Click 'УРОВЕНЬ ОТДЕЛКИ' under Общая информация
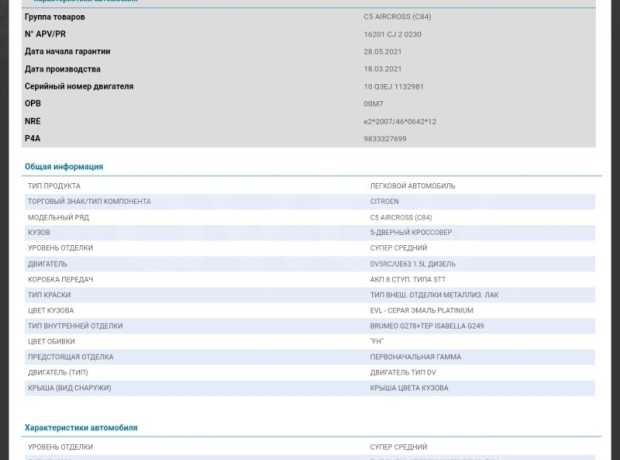This screenshot has height=460, width=620. 60,248
